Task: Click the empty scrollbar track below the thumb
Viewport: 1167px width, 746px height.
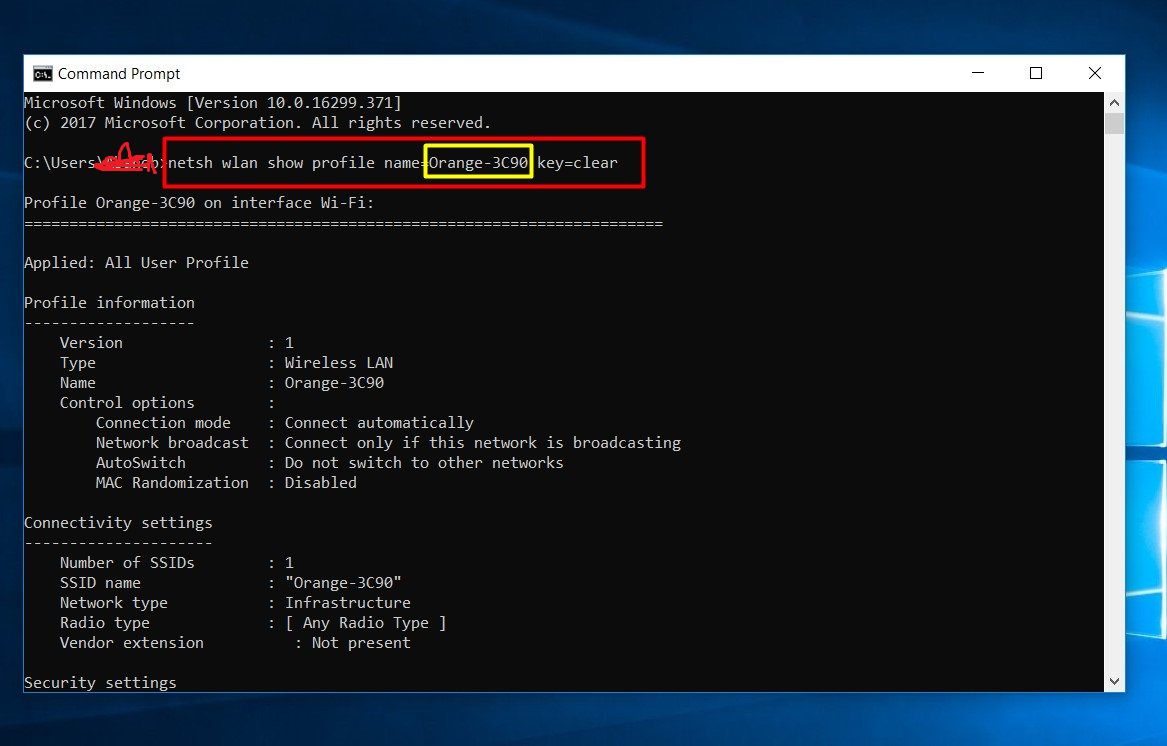Action: pos(1114,400)
